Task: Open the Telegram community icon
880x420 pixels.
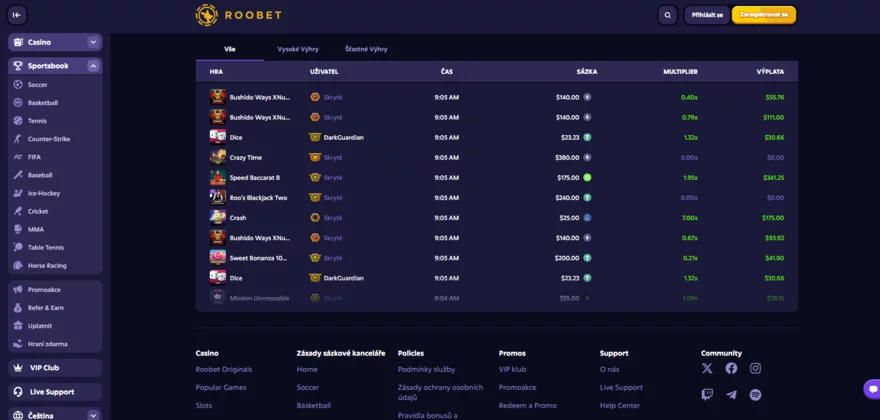Action: [731, 394]
